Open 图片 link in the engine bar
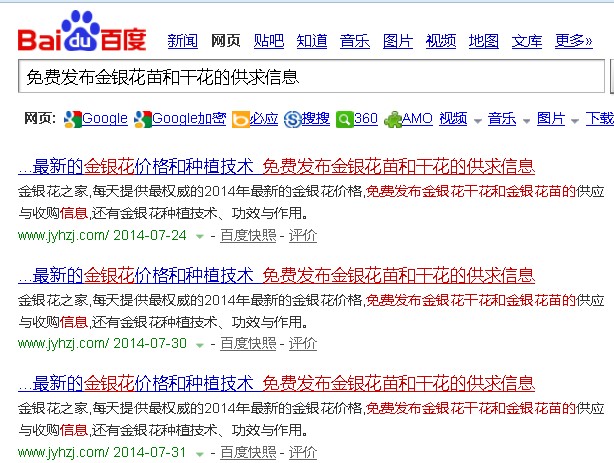Viewport: 614px width, 463px height. (551, 118)
